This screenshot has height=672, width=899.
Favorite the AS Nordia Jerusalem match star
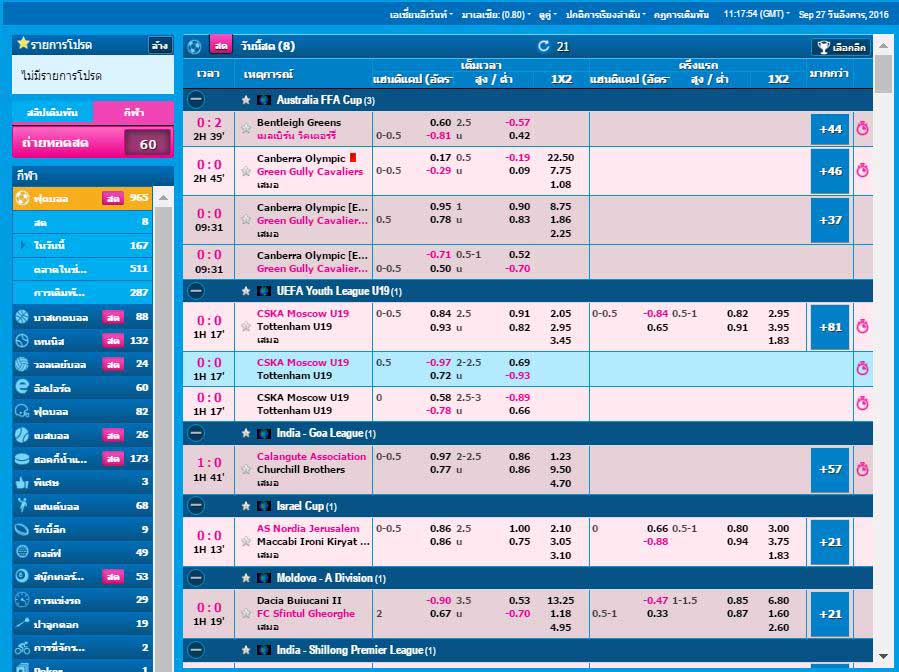[x=246, y=541]
